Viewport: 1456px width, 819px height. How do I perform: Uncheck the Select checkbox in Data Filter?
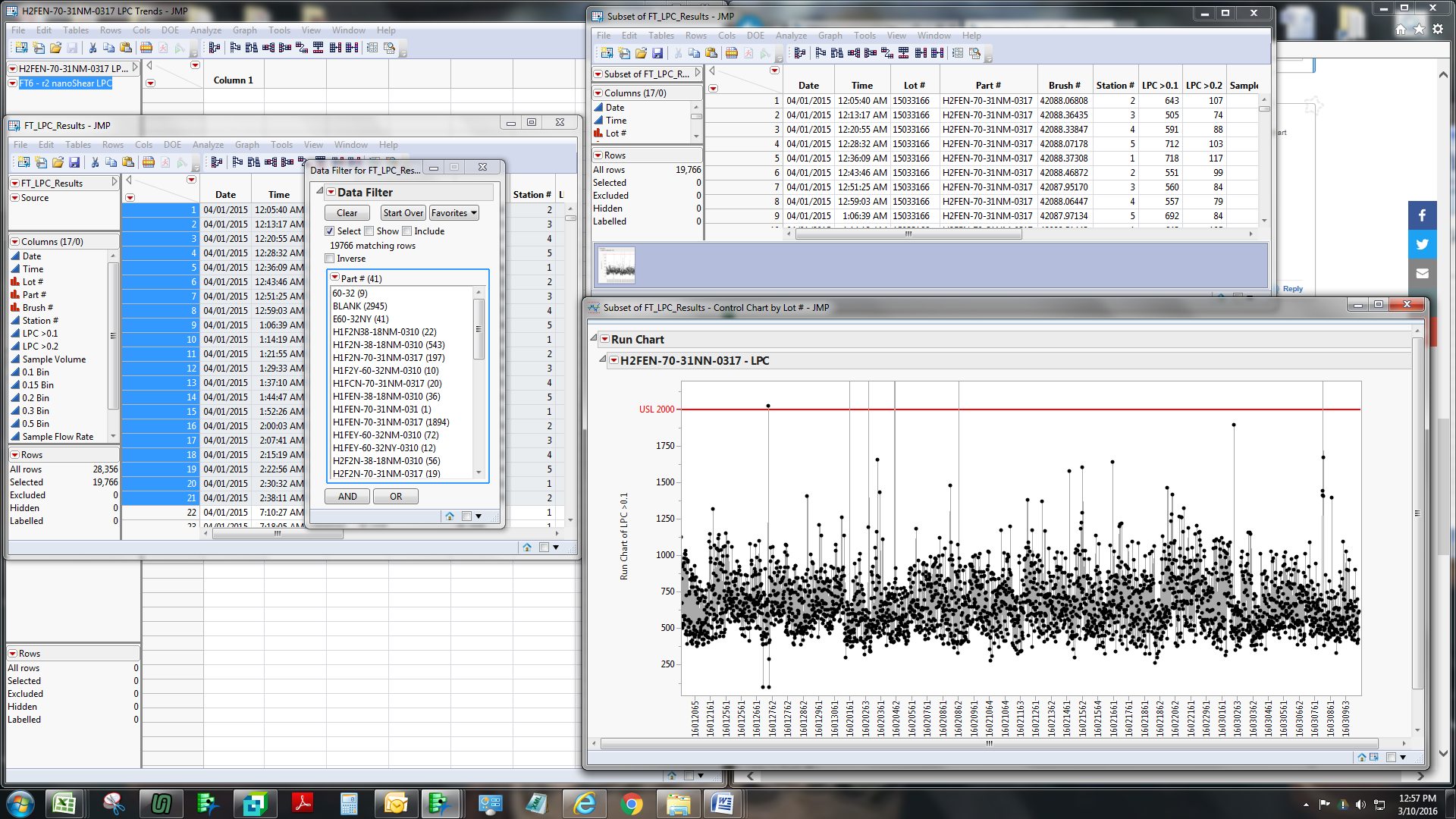(330, 231)
